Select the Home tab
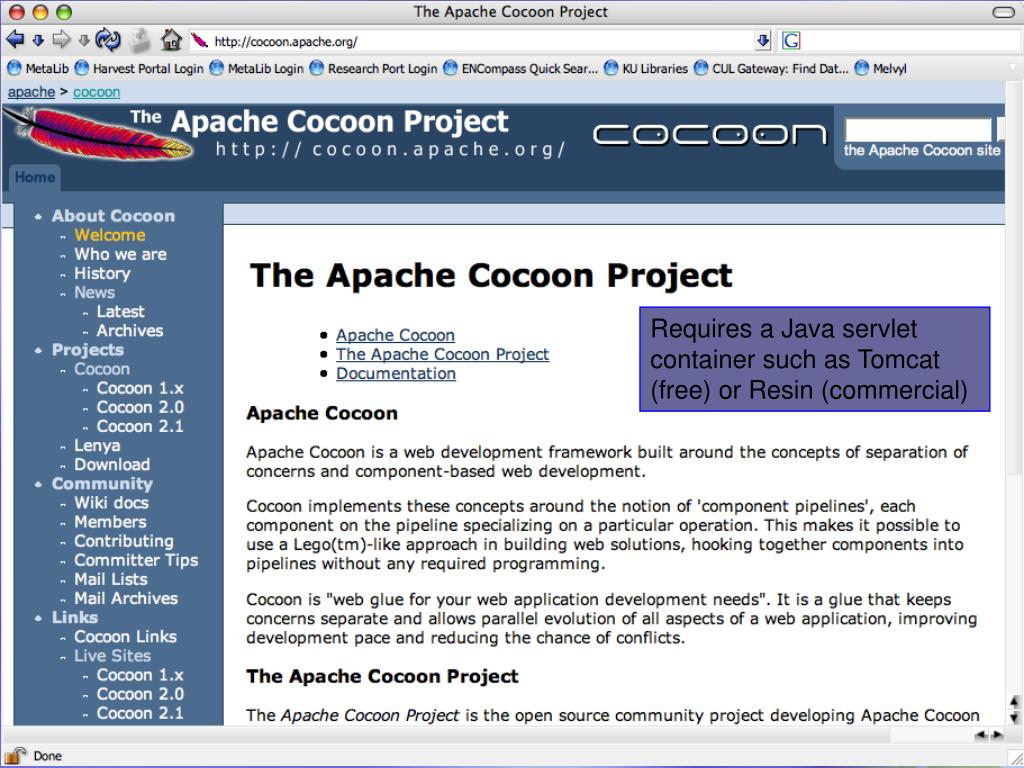The width and height of the screenshot is (1024, 768). [35, 177]
